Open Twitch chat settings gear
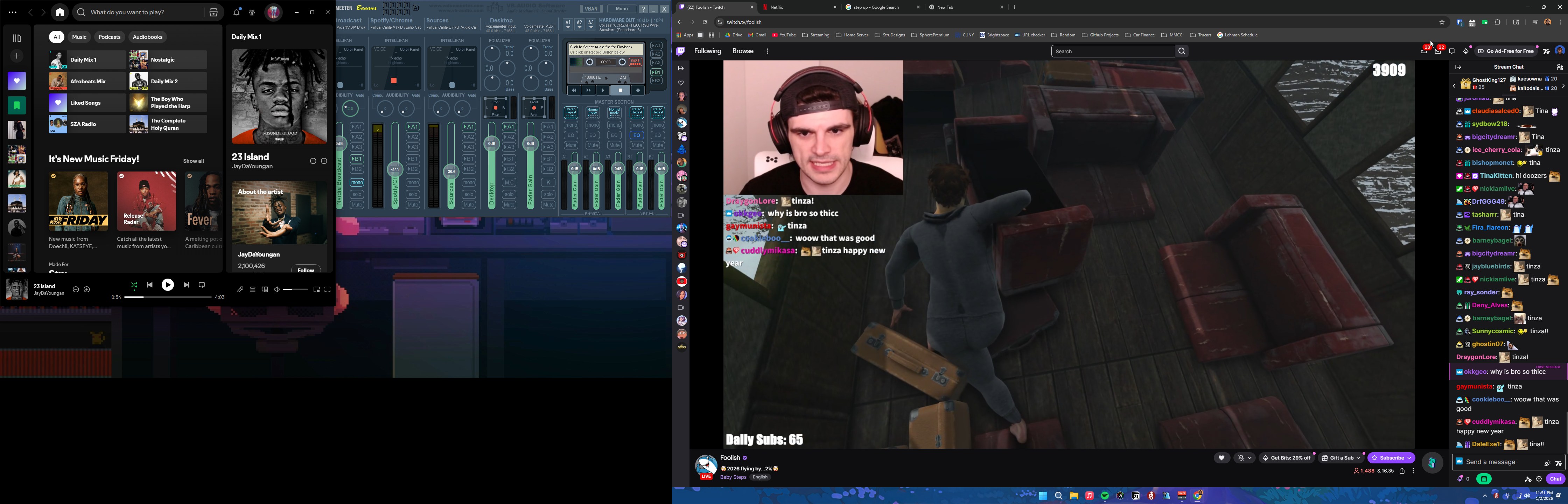1568x504 pixels. pos(1539,479)
